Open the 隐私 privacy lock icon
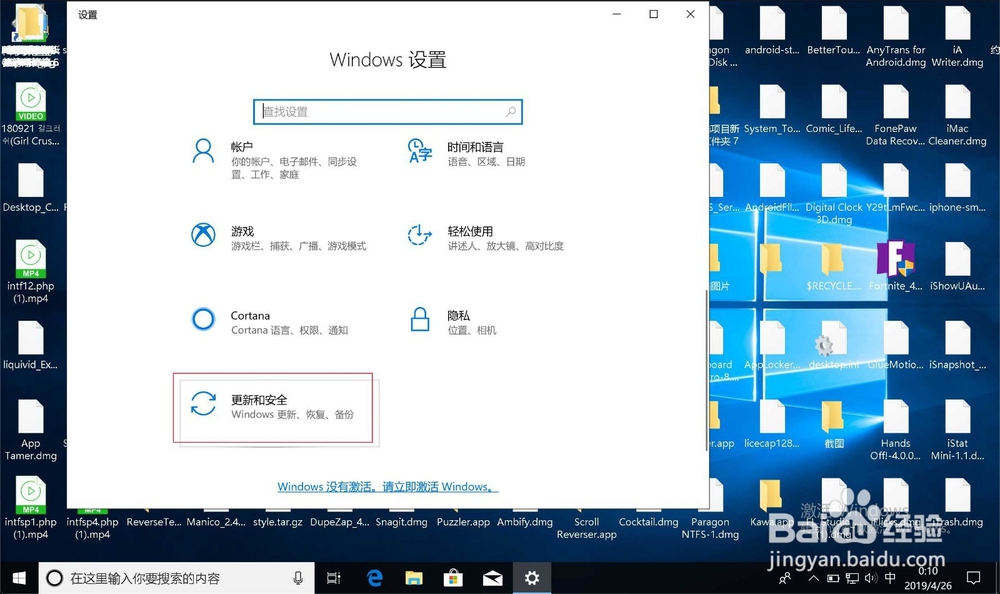 [x=420, y=319]
